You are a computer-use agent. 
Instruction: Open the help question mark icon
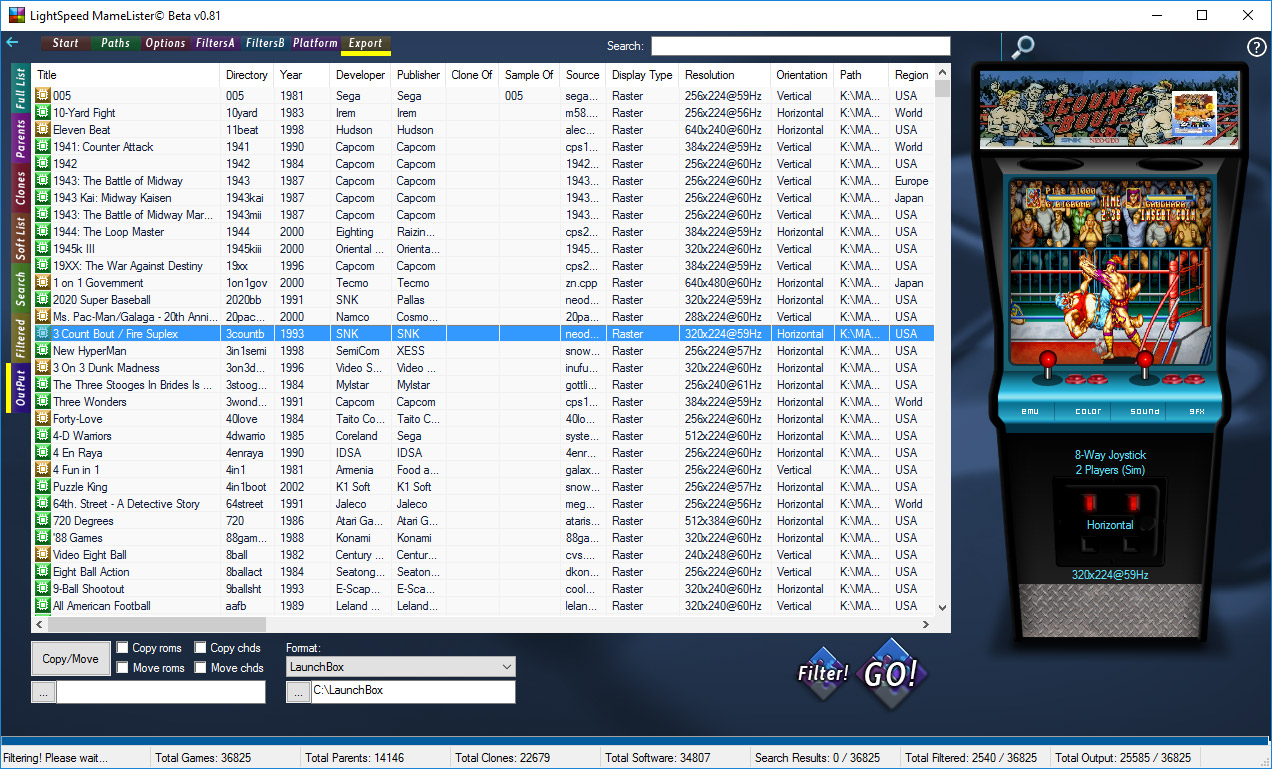1256,47
